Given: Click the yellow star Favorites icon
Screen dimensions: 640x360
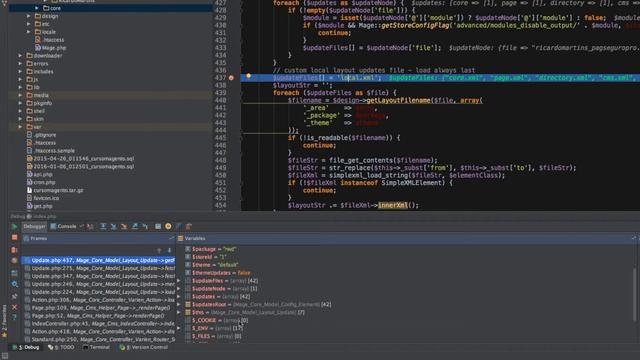Looking at the screenshot, I should [x=4, y=335].
